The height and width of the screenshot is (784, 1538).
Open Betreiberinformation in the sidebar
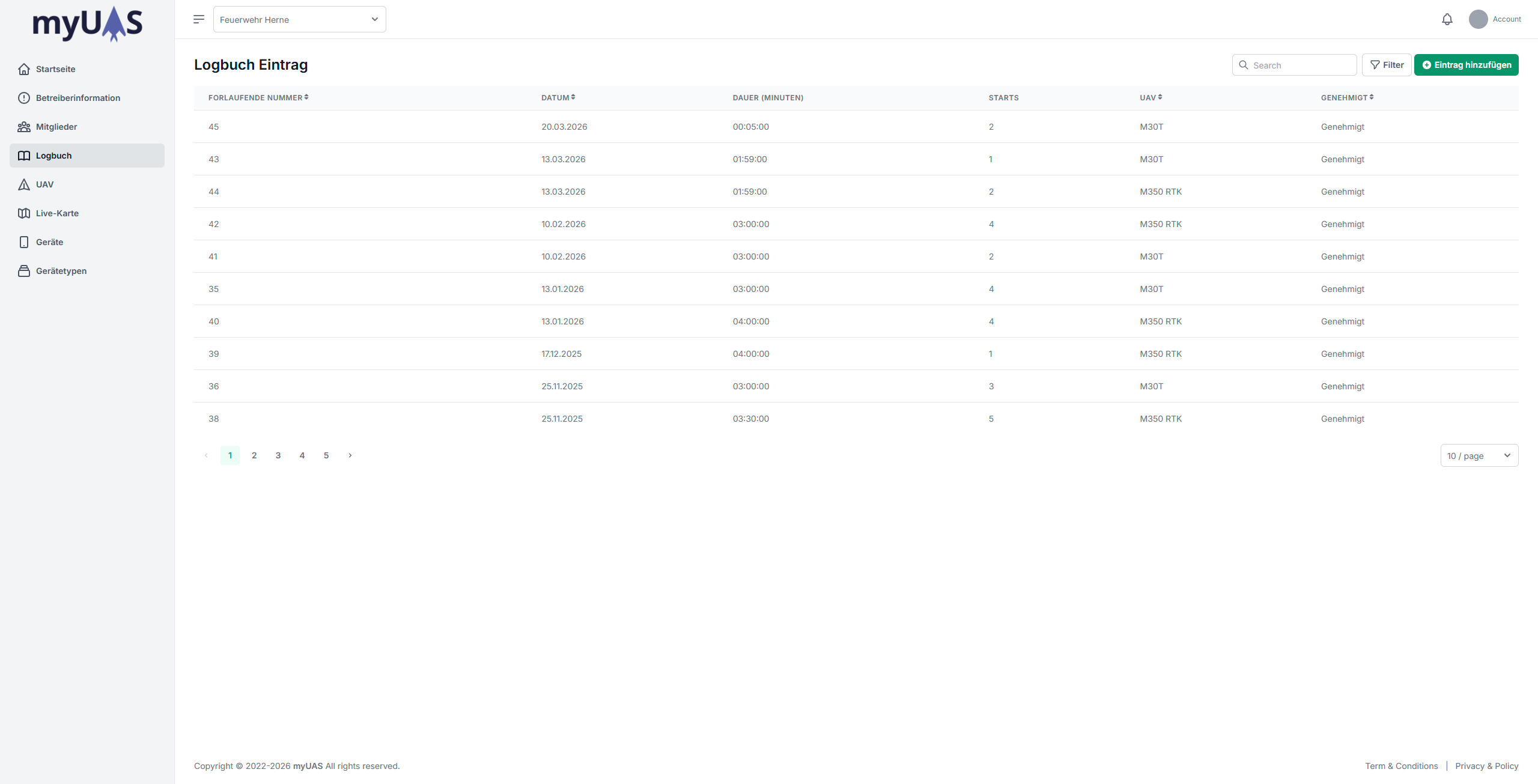pos(78,98)
